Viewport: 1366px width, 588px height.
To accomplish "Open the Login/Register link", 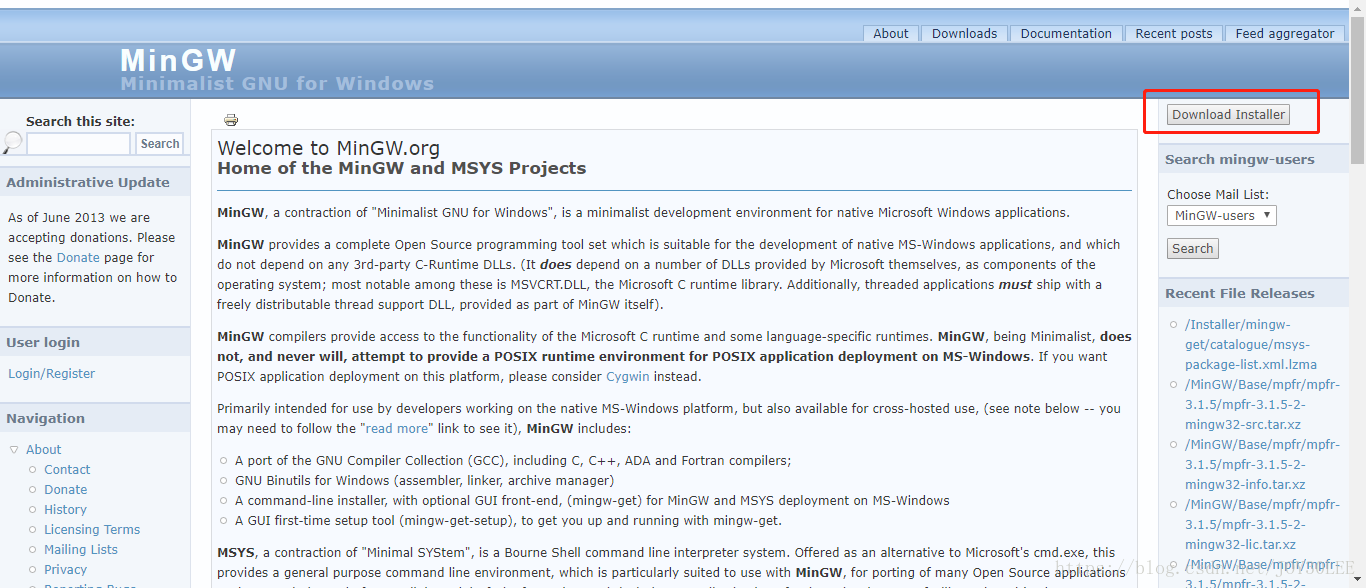I will point(52,373).
